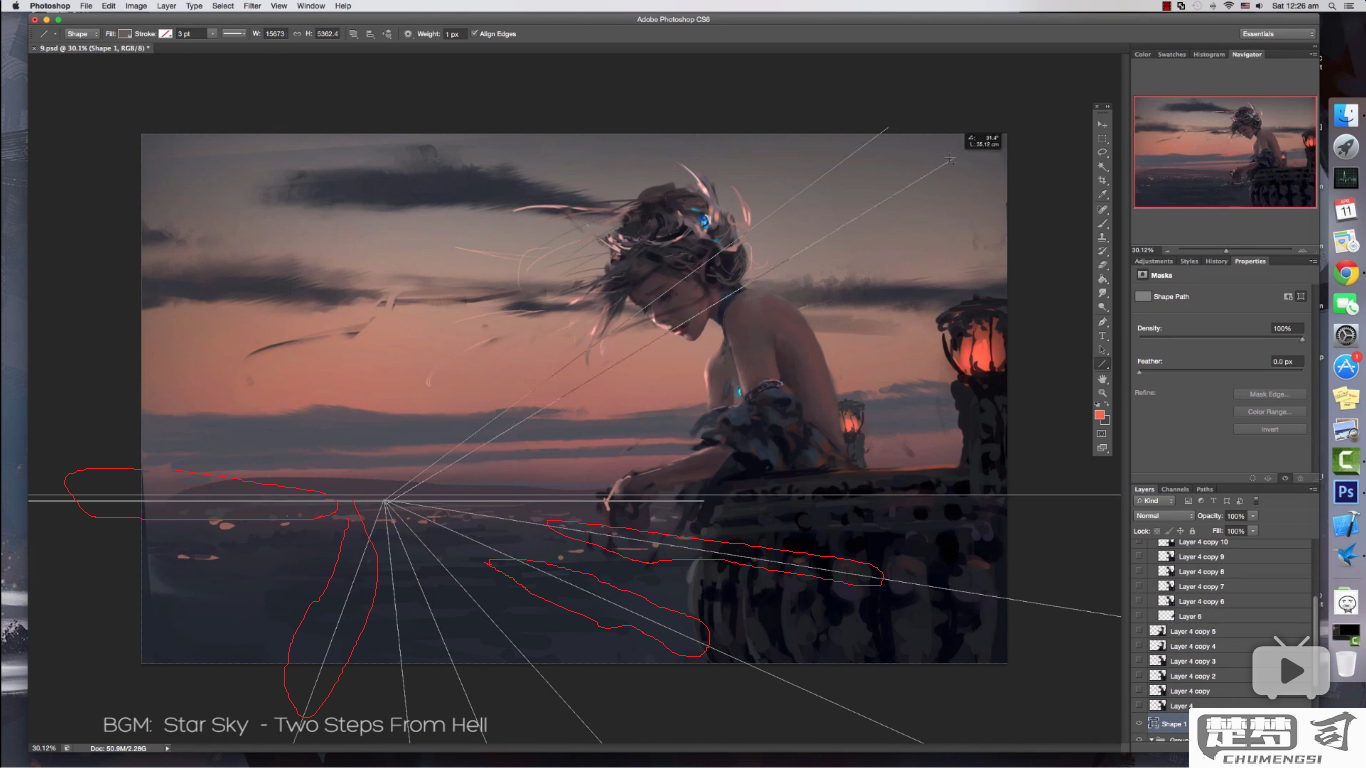Image resolution: width=1366 pixels, height=768 pixels.
Task: Select the Clone Stamp tool
Action: tap(1103, 238)
